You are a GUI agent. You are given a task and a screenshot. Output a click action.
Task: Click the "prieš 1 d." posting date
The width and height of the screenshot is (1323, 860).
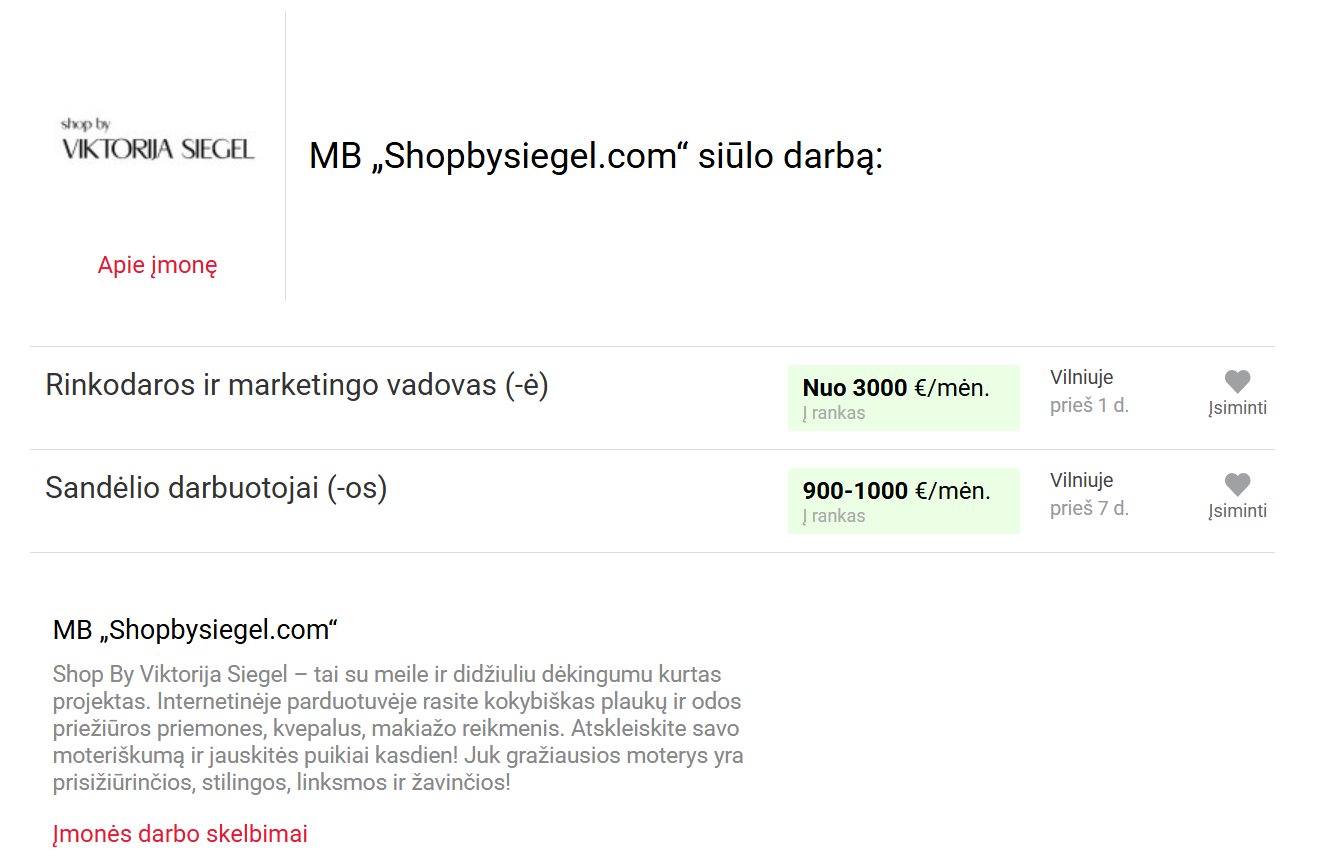[x=1089, y=405]
